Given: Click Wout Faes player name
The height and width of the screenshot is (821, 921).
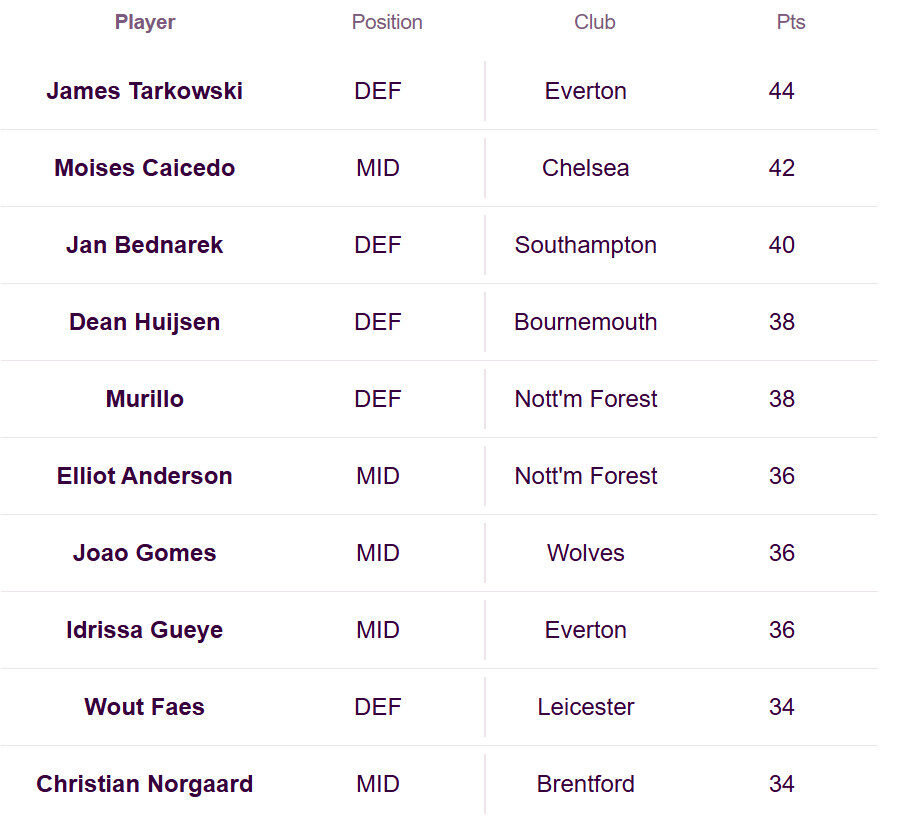Looking at the screenshot, I should pyautogui.click(x=144, y=707).
